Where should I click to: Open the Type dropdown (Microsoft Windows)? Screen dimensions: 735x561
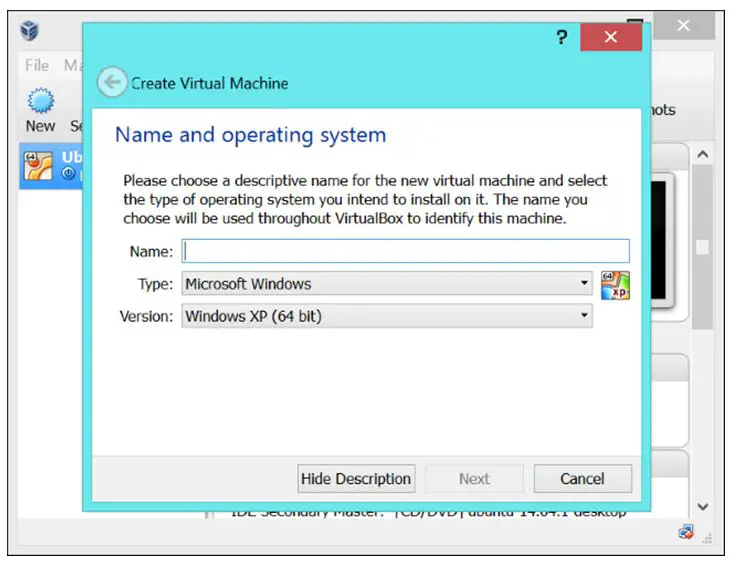387,284
